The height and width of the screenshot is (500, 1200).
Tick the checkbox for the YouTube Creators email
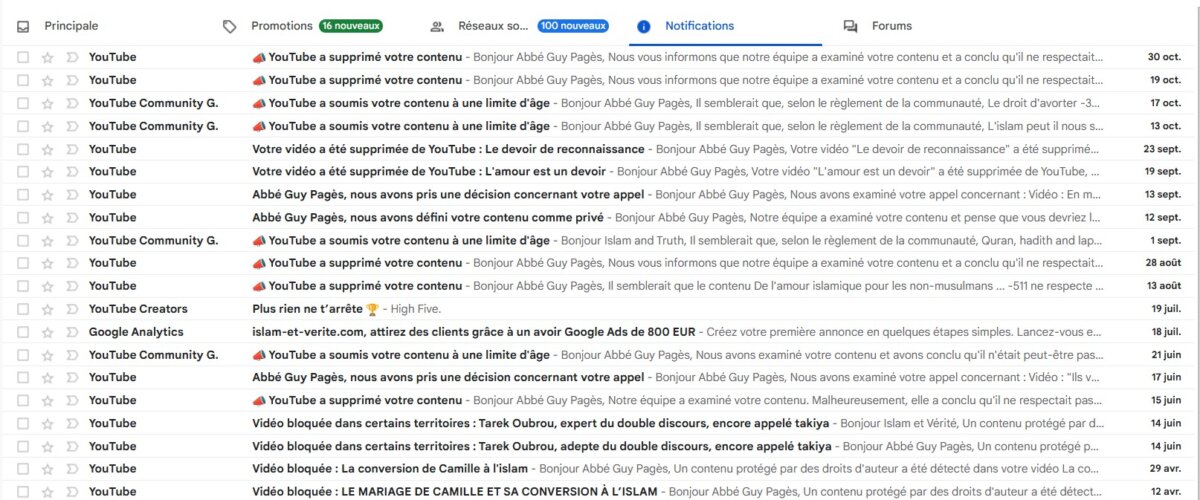click(23, 309)
